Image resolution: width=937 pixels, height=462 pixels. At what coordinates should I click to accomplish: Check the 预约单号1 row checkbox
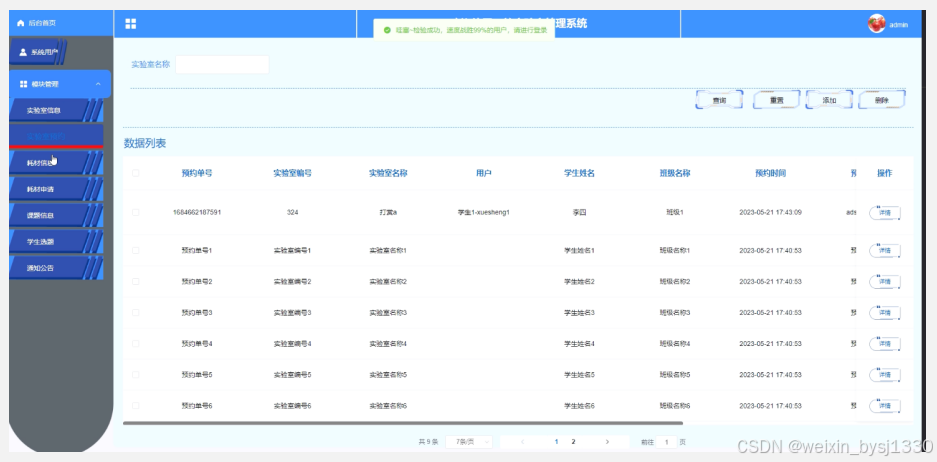136,250
